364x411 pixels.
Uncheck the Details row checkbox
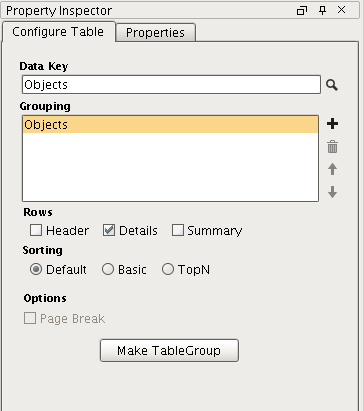coord(109,230)
